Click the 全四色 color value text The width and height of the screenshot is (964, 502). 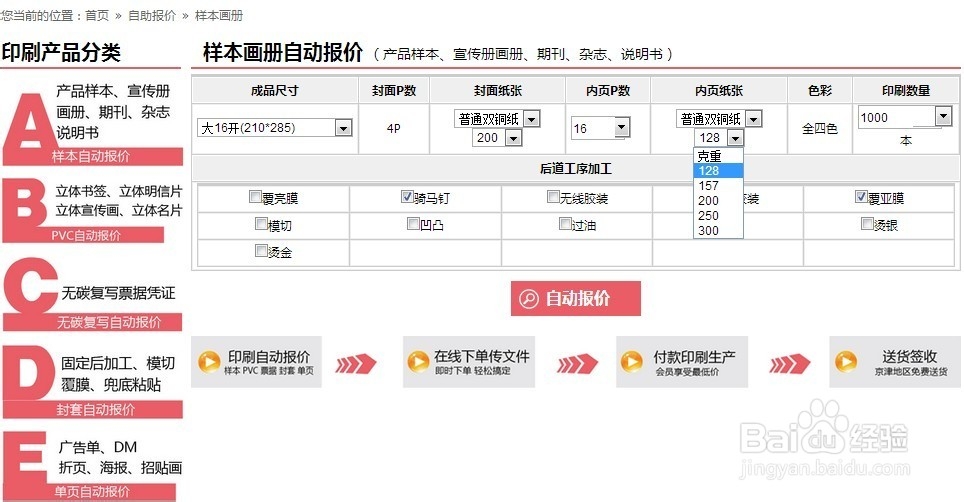(x=820, y=128)
